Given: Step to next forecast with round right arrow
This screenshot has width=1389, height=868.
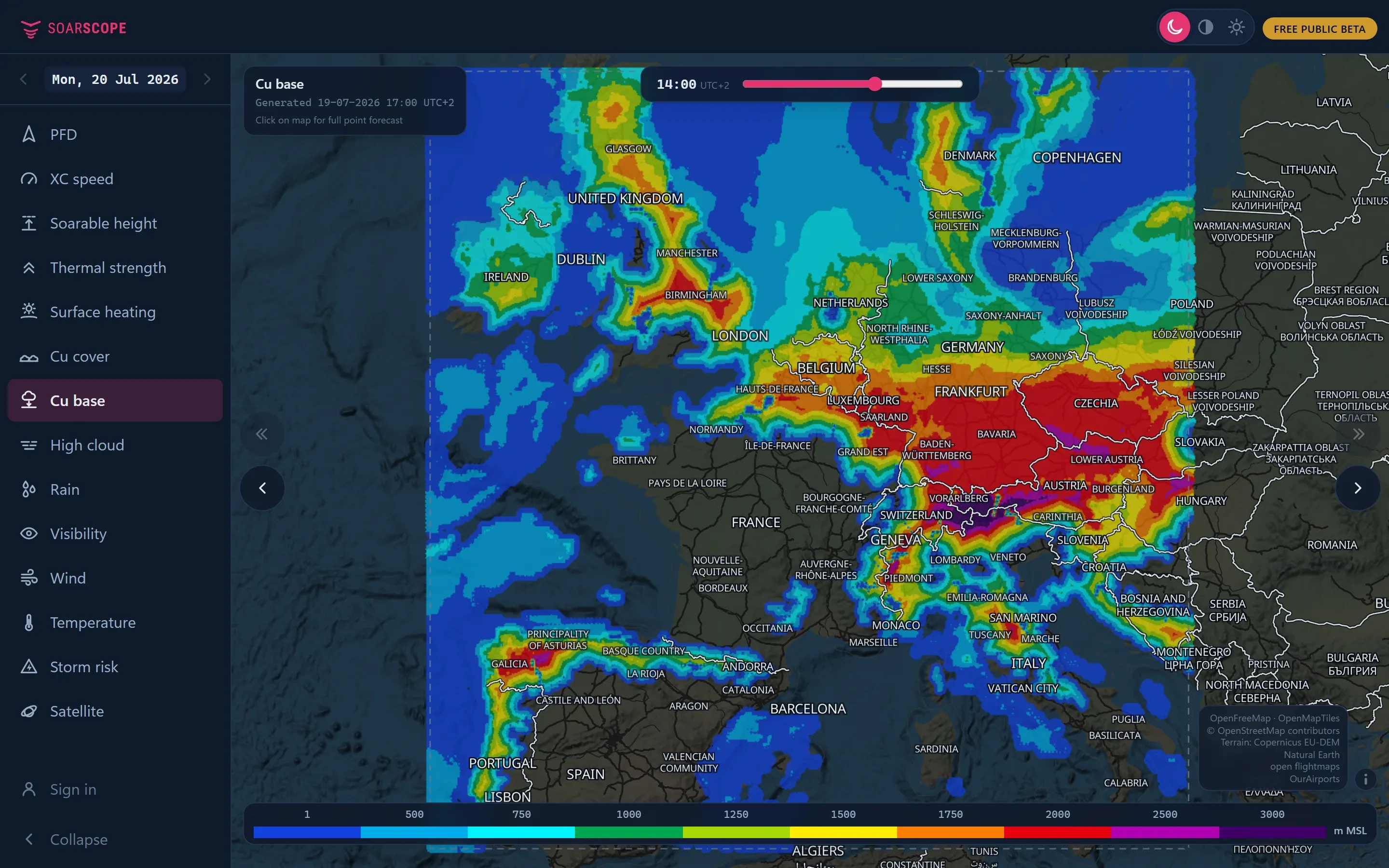Looking at the screenshot, I should [x=1358, y=488].
